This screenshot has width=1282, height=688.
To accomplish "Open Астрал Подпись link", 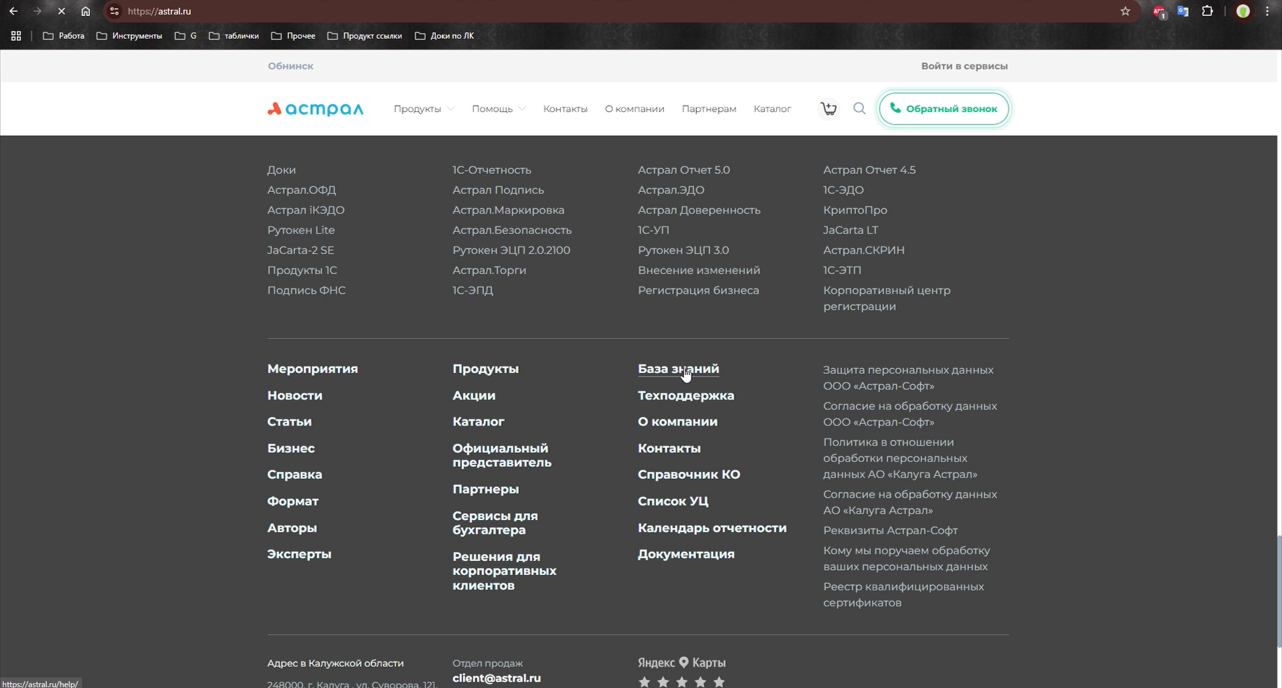I will (x=498, y=190).
